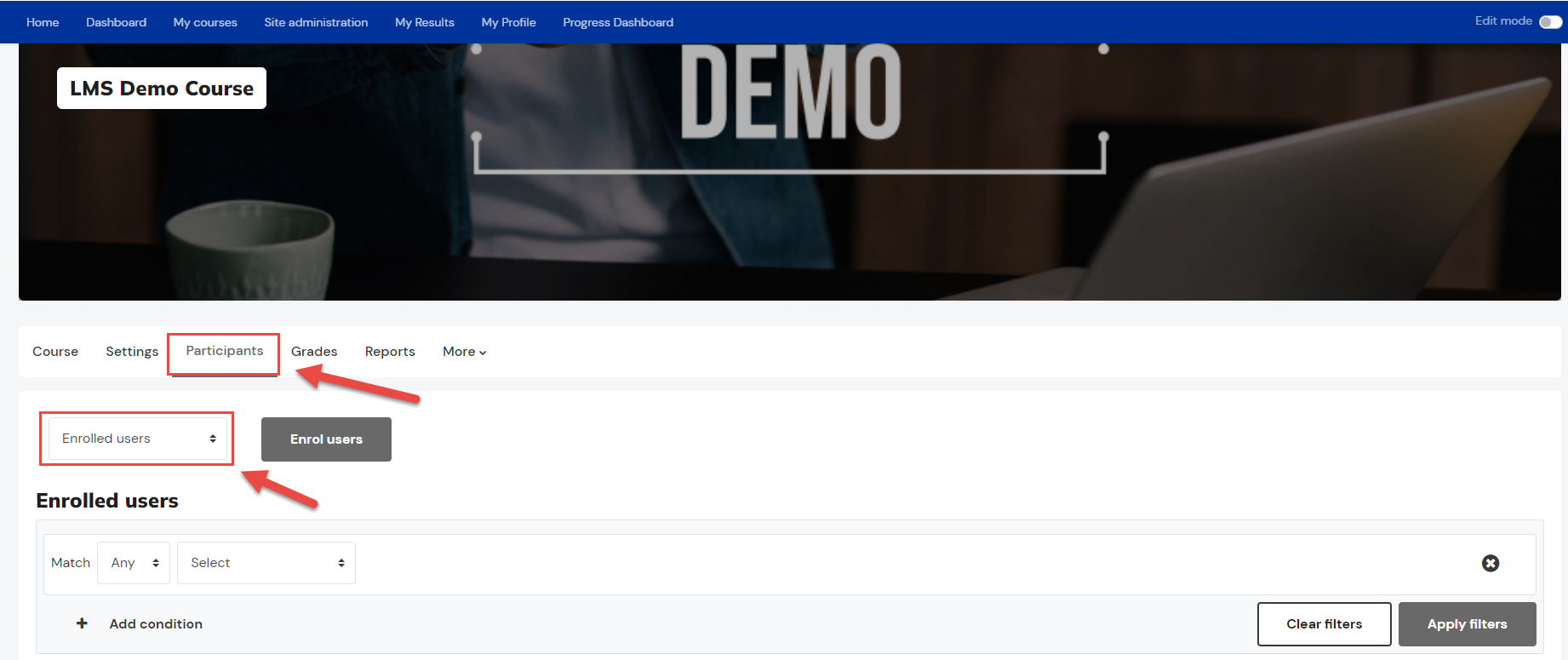
Task: Click the Enrolled users heading
Action: 107,501
